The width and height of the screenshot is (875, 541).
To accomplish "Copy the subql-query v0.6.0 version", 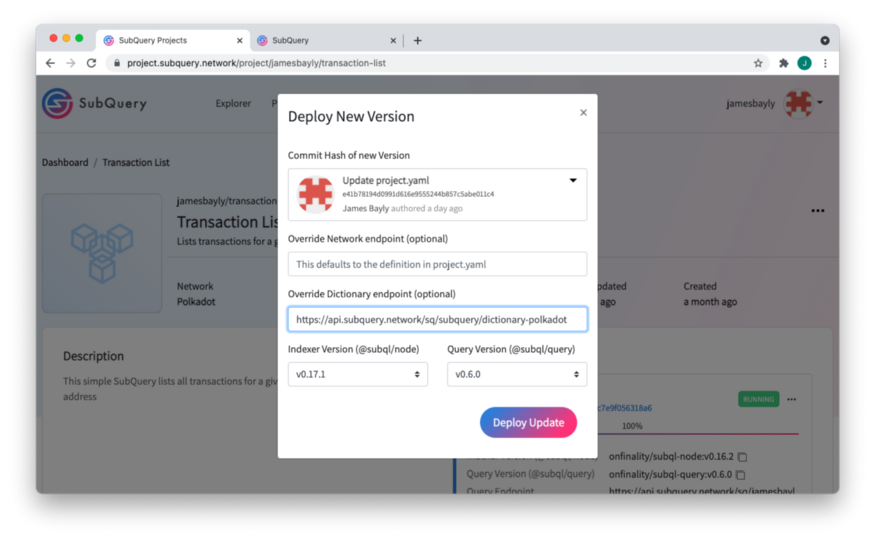I will [741, 475].
